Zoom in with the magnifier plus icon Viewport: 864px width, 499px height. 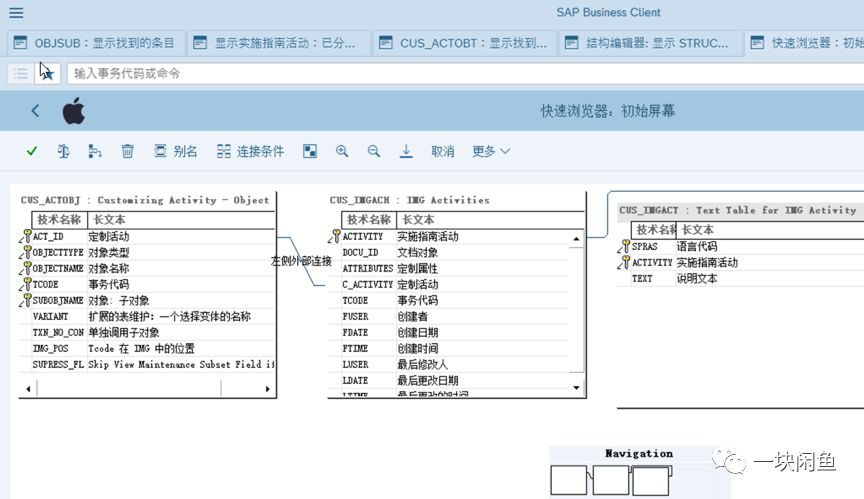click(342, 151)
